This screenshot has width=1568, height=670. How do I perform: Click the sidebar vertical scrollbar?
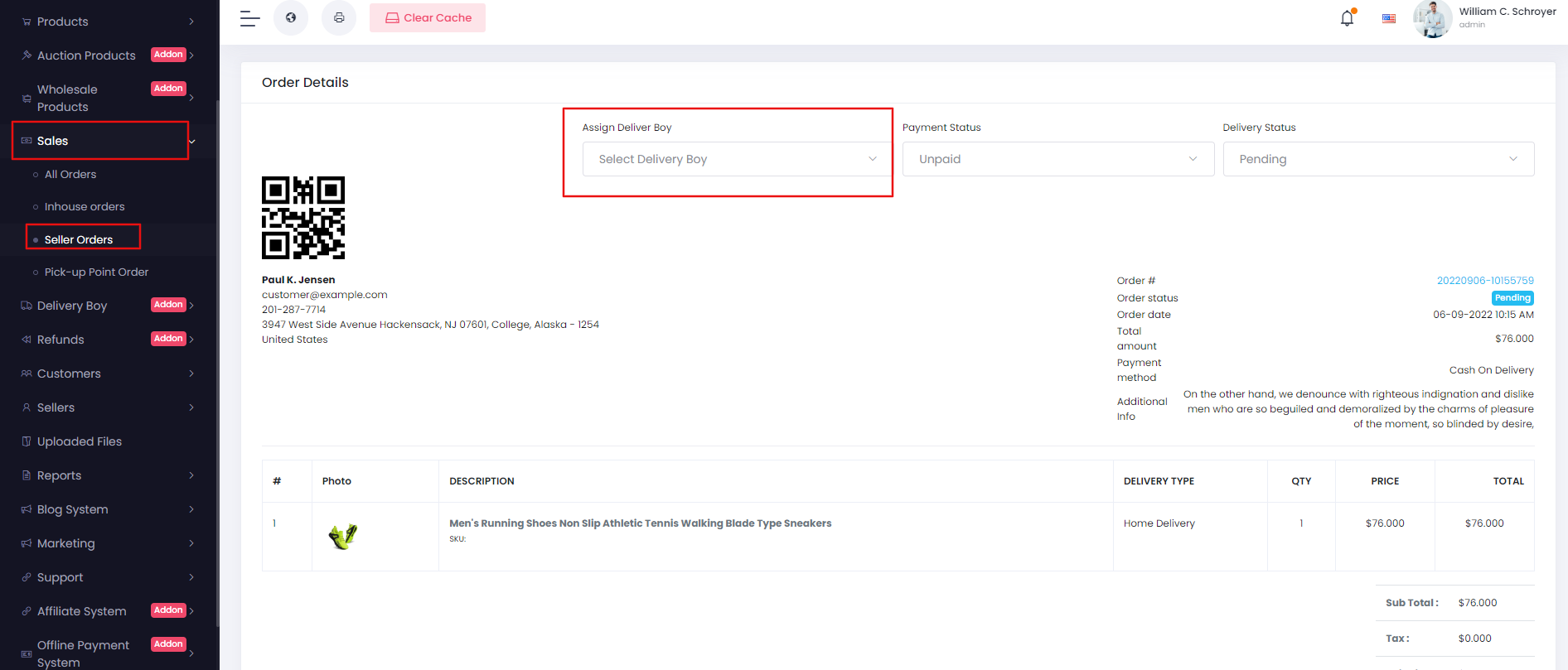point(218,364)
